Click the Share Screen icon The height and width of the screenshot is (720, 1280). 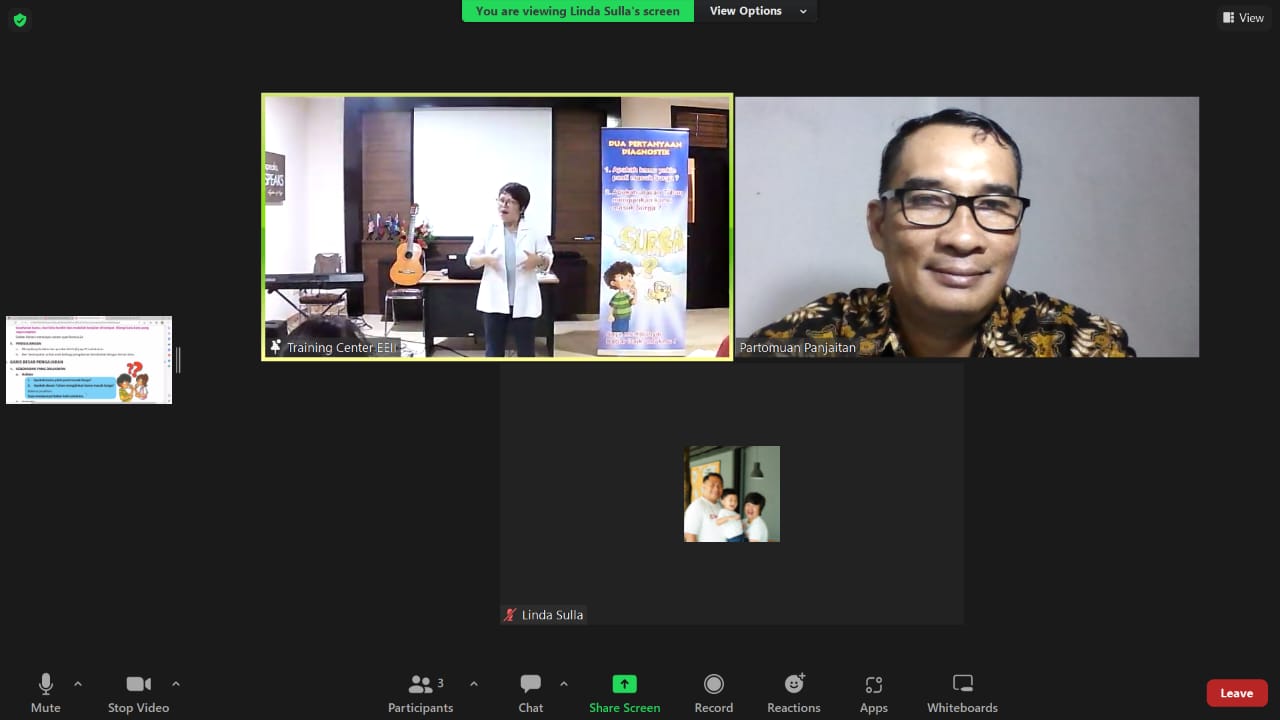624,684
